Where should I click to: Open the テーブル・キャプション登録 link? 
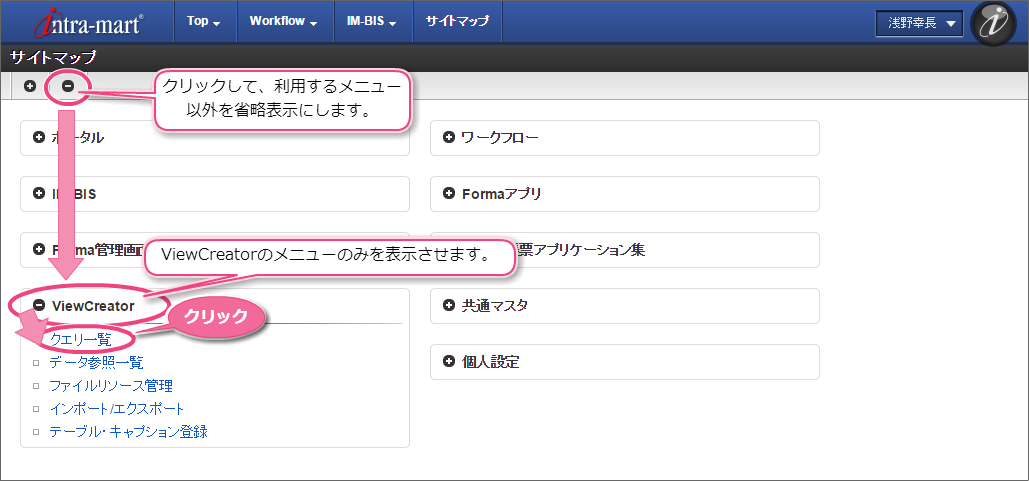(129, 432)
